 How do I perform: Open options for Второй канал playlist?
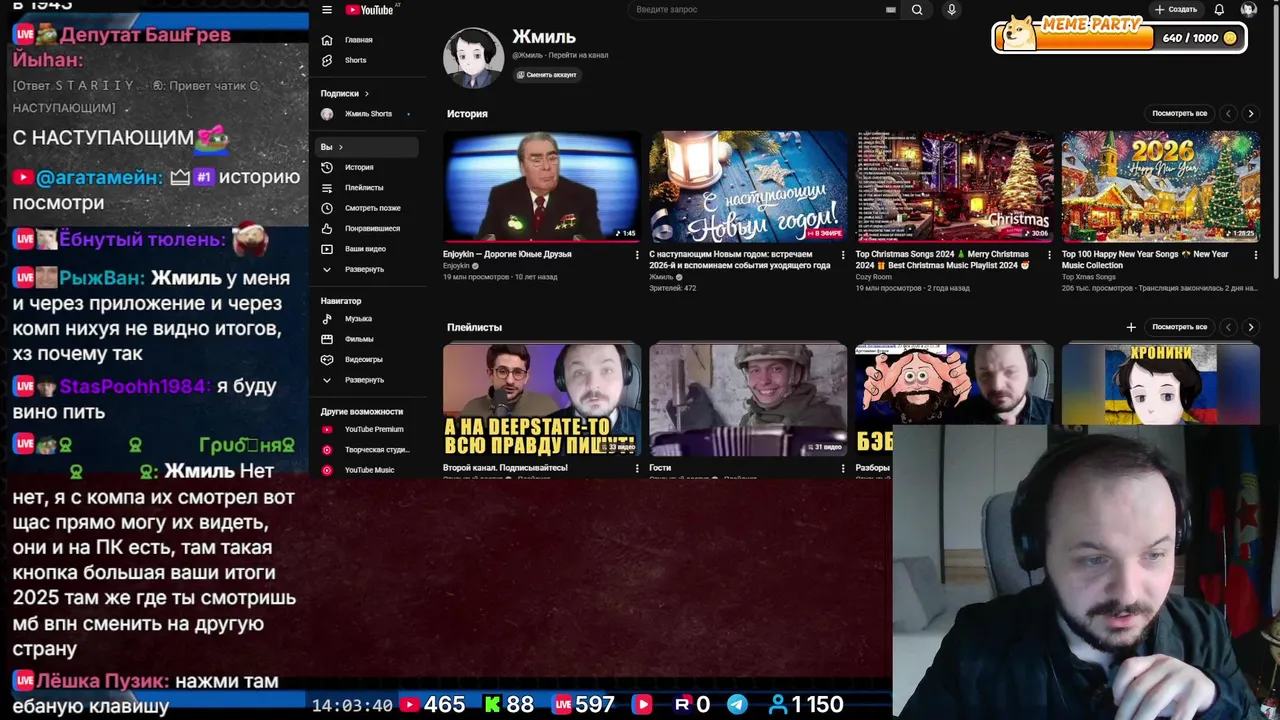[637, 468]
